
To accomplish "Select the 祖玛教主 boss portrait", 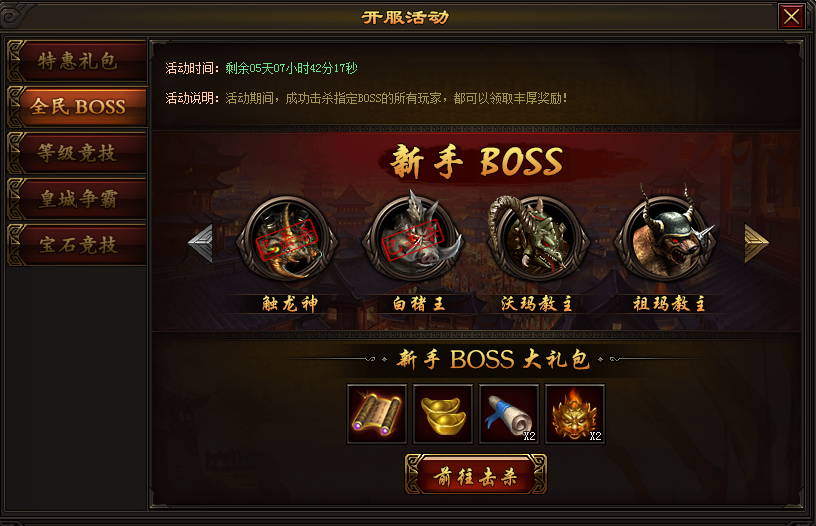I will [x=666, y=240].
